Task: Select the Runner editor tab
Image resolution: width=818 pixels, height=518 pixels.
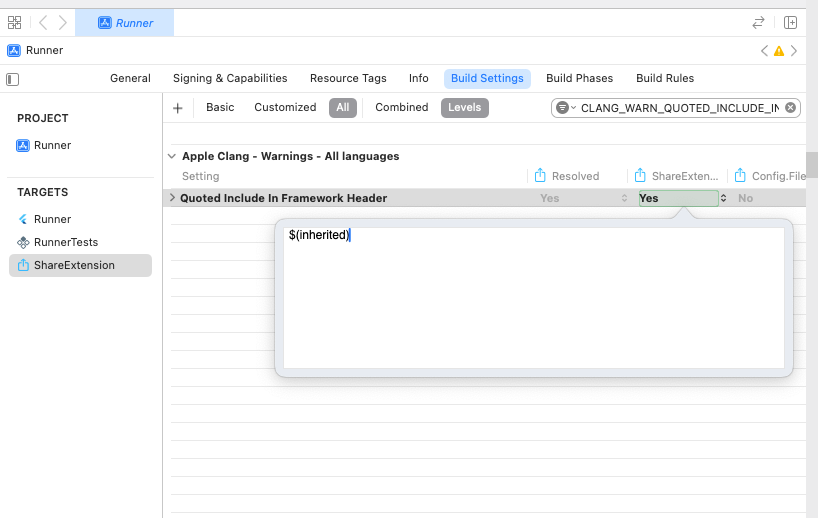Action: pos(125,23)
